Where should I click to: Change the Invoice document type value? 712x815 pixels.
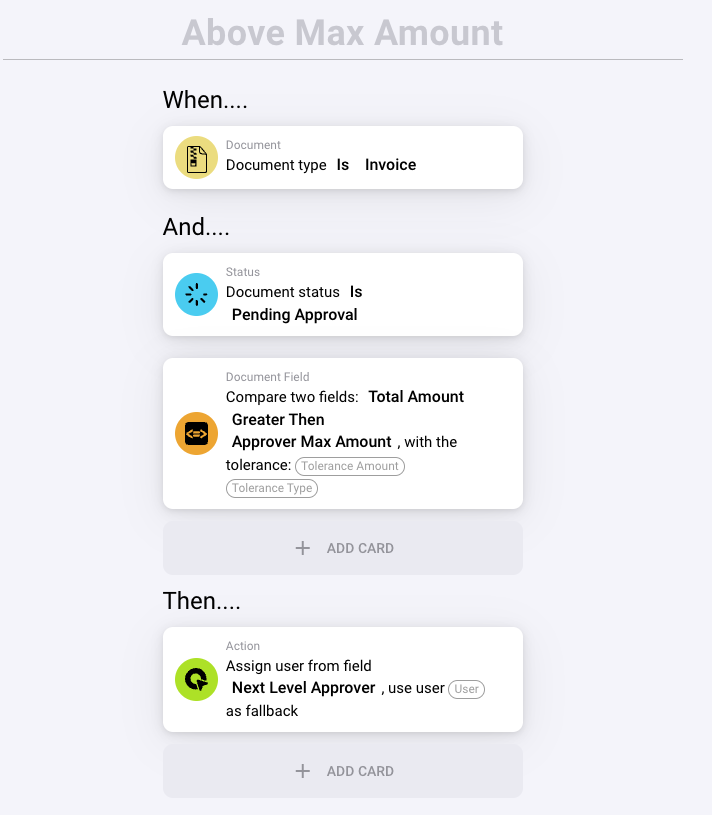(x=390, y=165)
